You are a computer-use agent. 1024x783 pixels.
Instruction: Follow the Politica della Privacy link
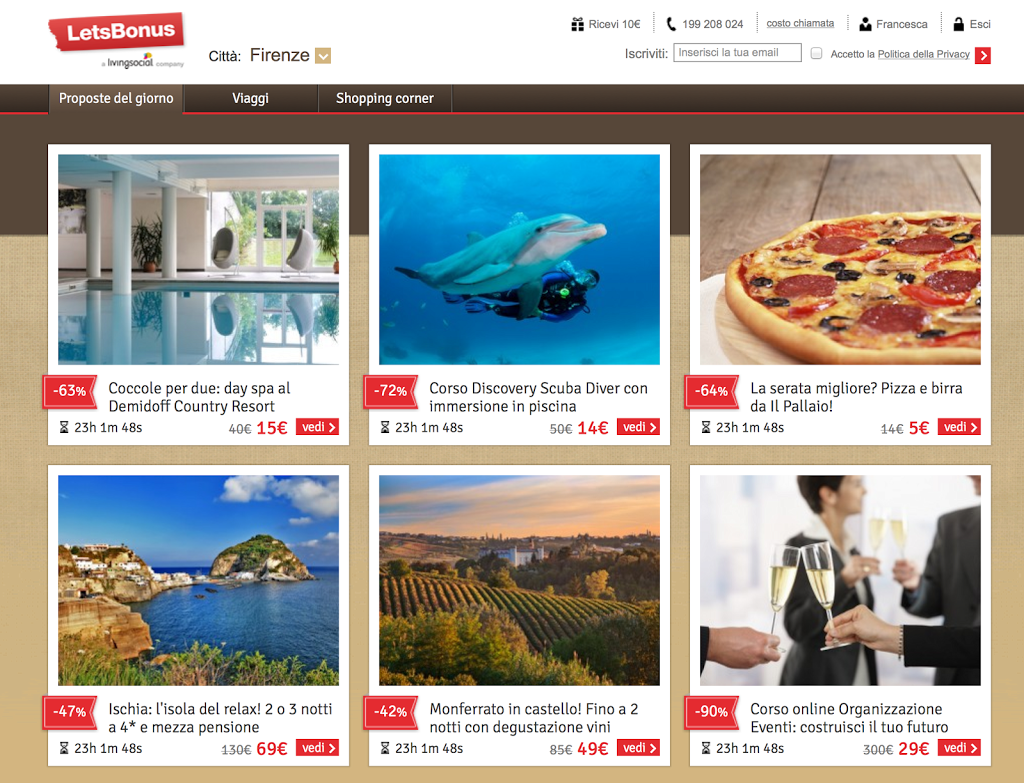[923, 54]
